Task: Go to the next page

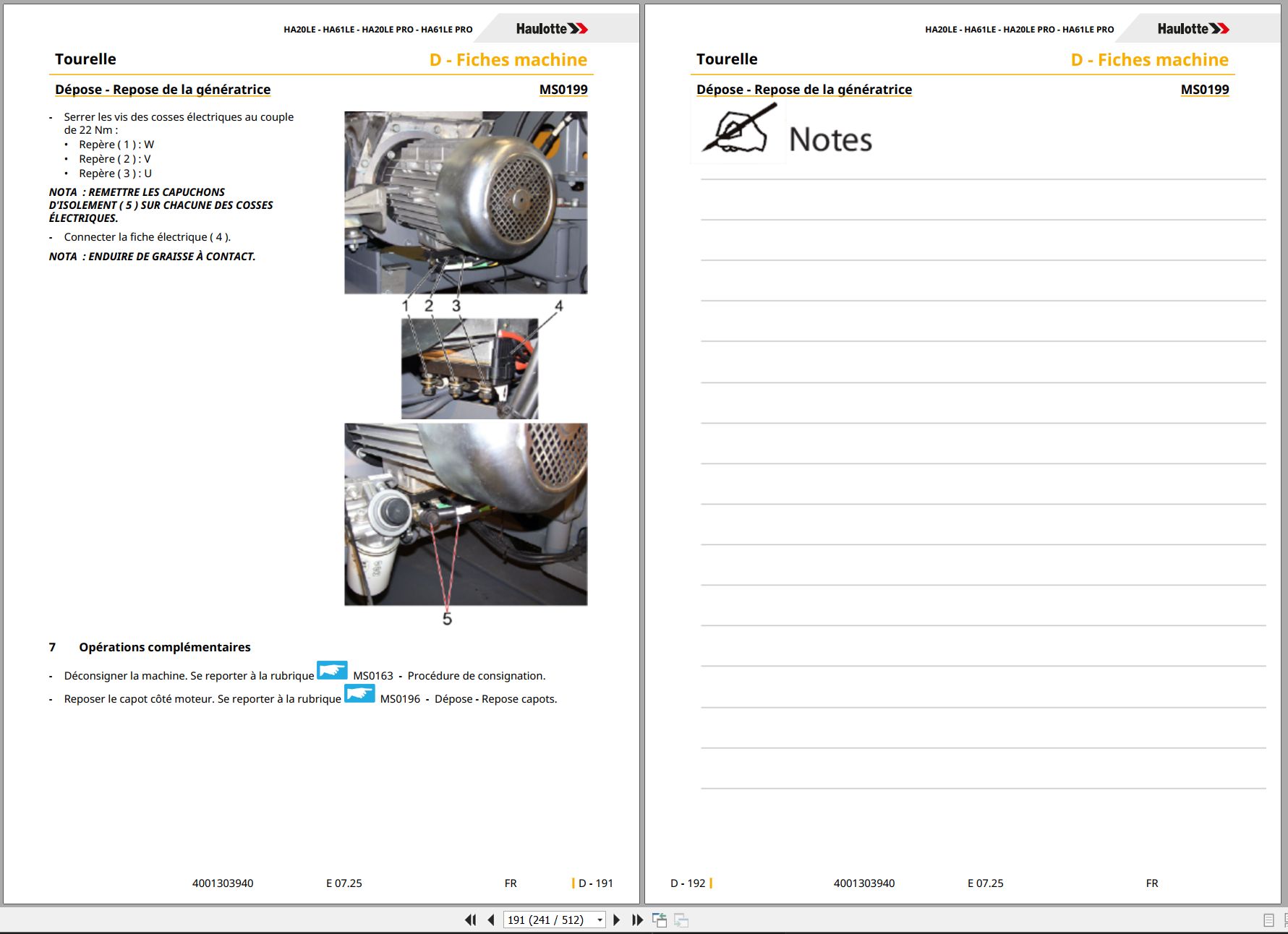Action: click(617, 920)
